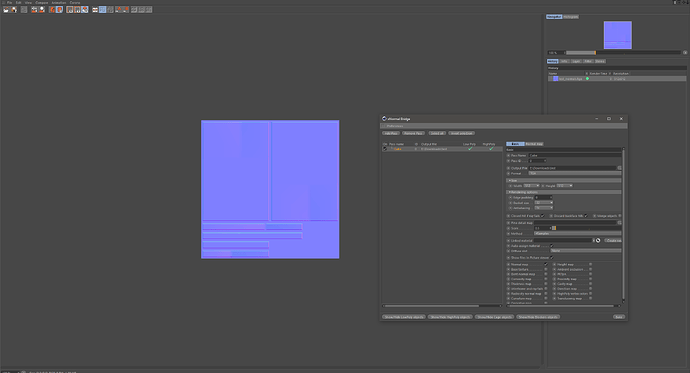Viewport: 690px width, 373px height.
Task: Enable the Cavity map checkbox
Action: (591, 284)
